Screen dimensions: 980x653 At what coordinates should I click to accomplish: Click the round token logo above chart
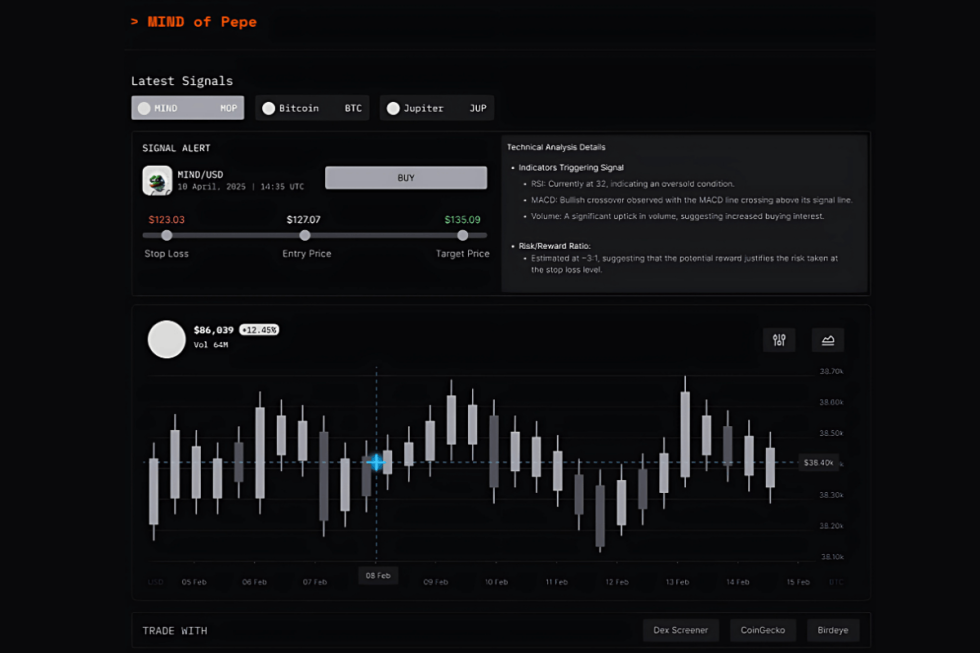click(167, 339)
